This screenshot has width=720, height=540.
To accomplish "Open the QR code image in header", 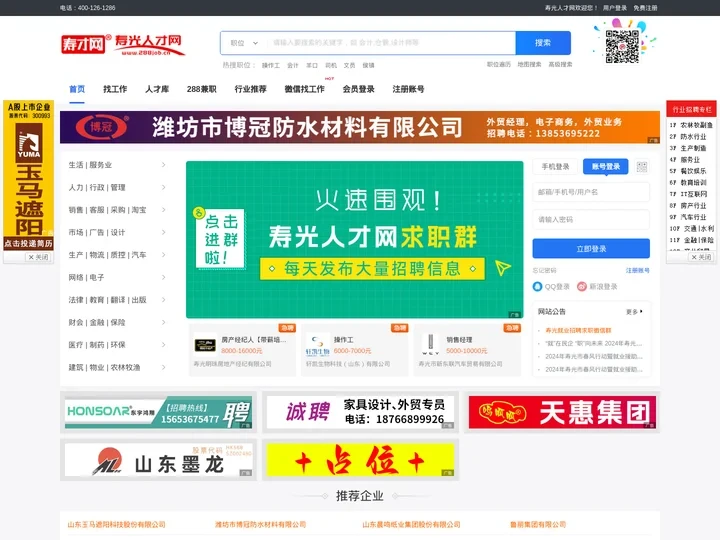I will (622, 46).
